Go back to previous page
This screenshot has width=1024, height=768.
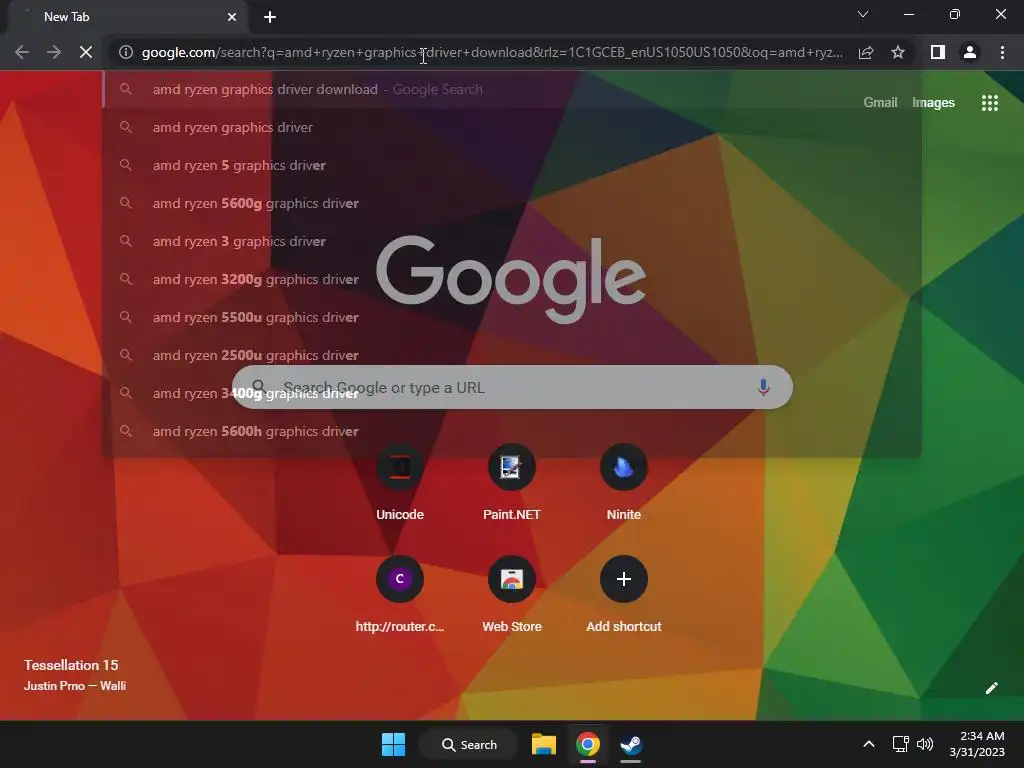[x=22, y=52]
